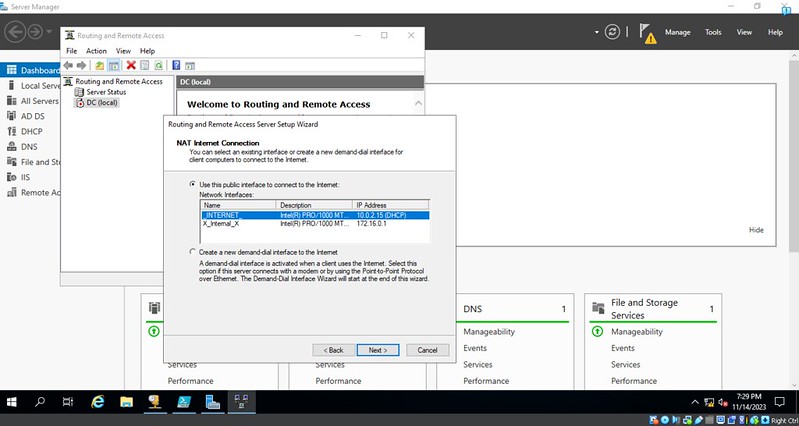Select X_Internal_X network interface row
This screenshot has height=426, width=799.
[315, 224]
